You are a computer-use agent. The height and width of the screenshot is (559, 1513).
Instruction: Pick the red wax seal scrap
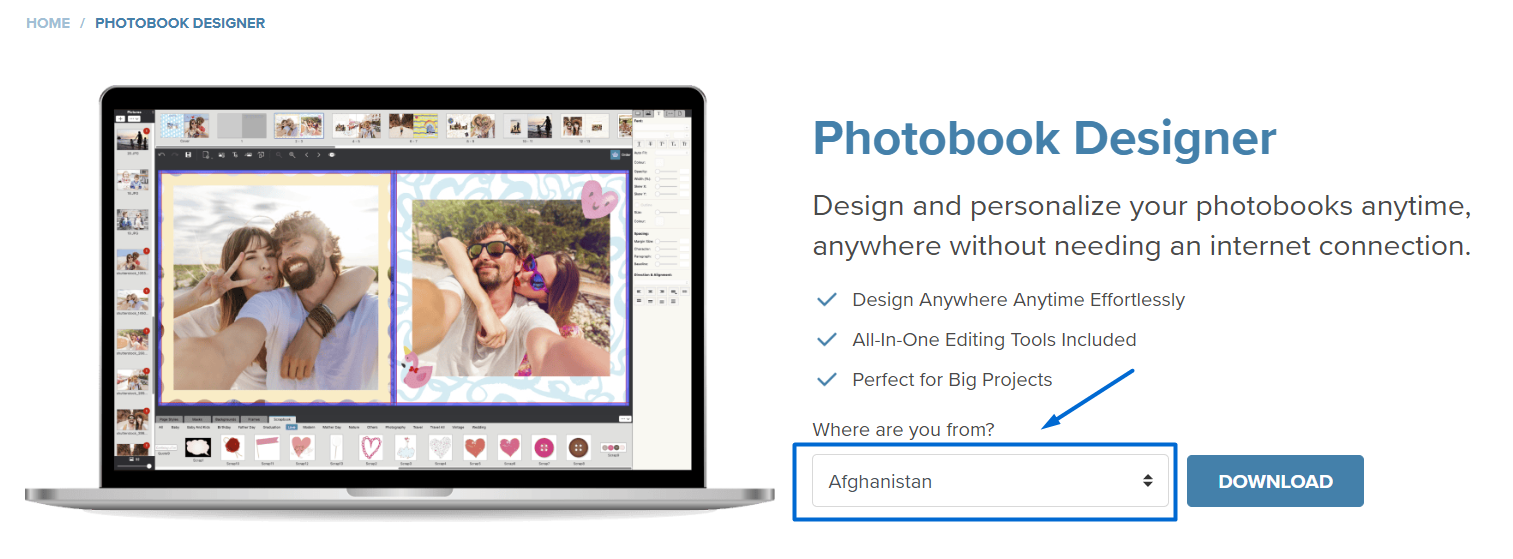[232, 447]
